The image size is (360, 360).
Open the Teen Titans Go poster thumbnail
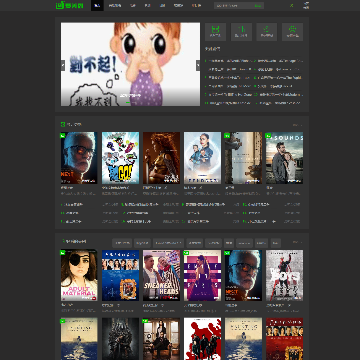pyautogui.click(x=120, y=158)
